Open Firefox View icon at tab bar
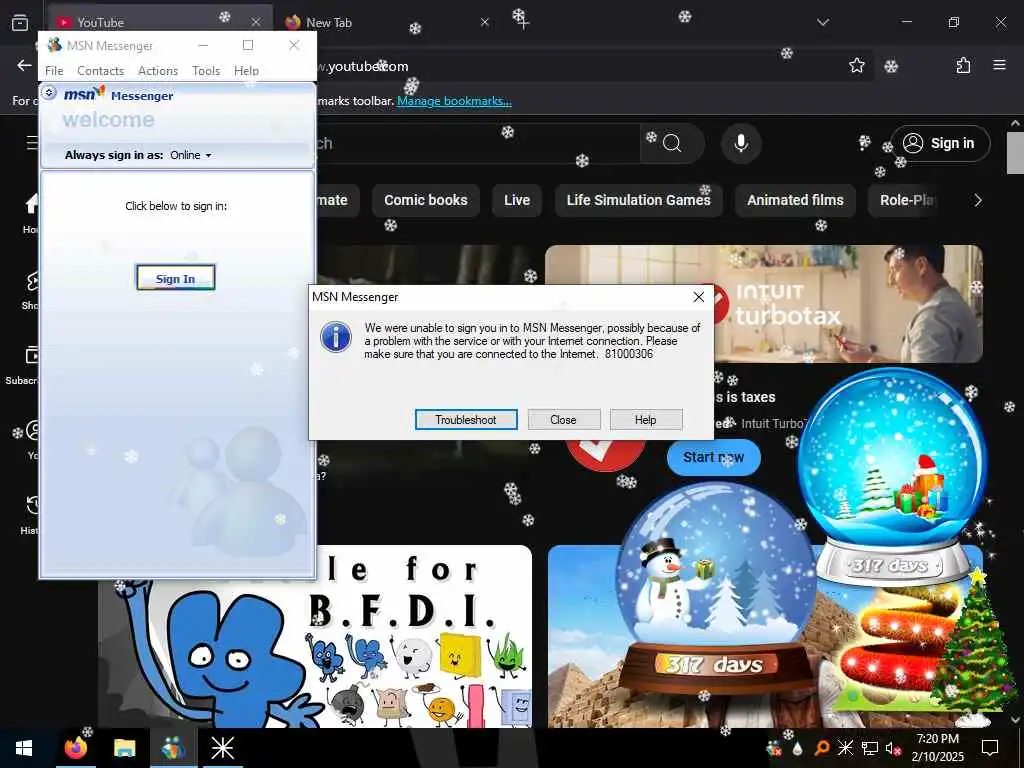This screenshot has width=1024, height=768. [20, 23]
